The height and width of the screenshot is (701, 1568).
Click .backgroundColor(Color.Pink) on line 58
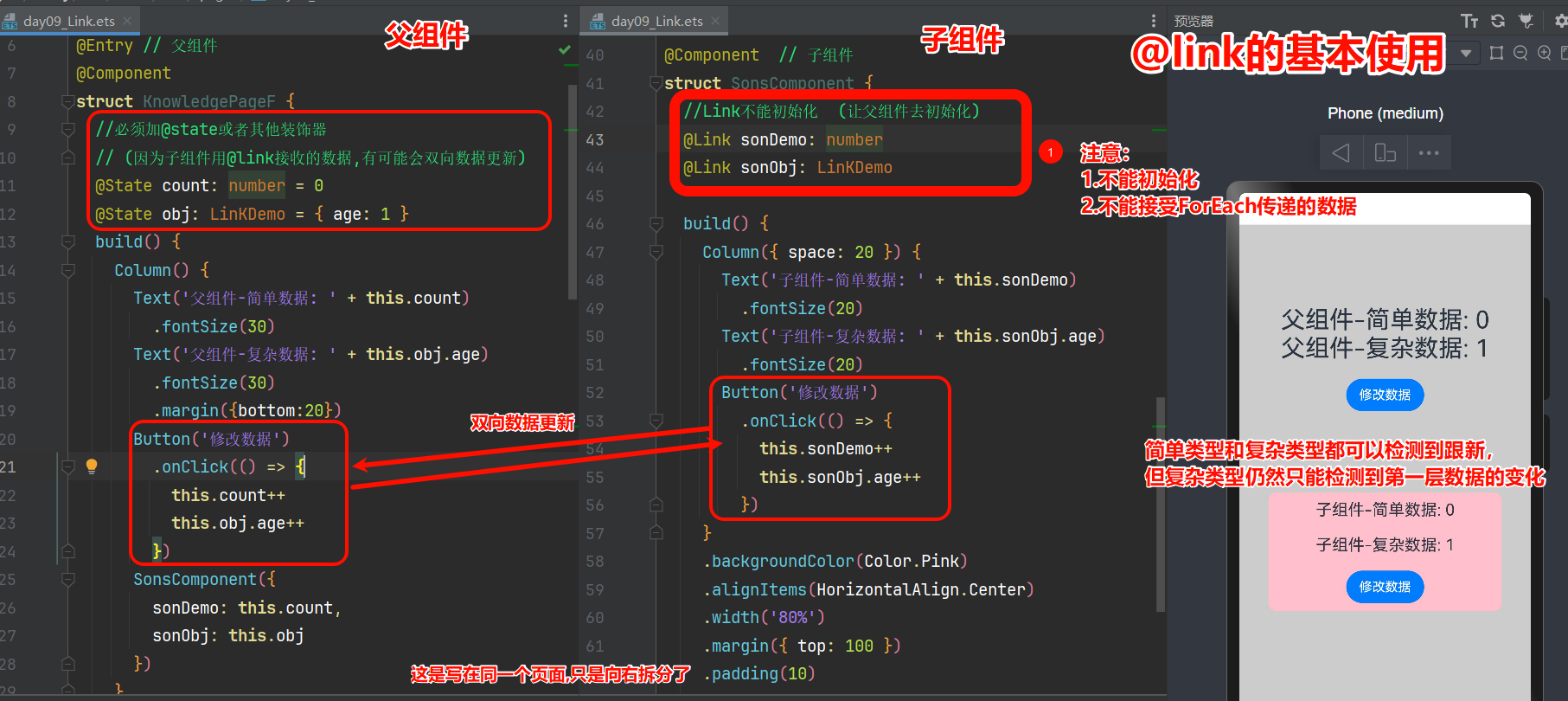click(x=835, y=562)
